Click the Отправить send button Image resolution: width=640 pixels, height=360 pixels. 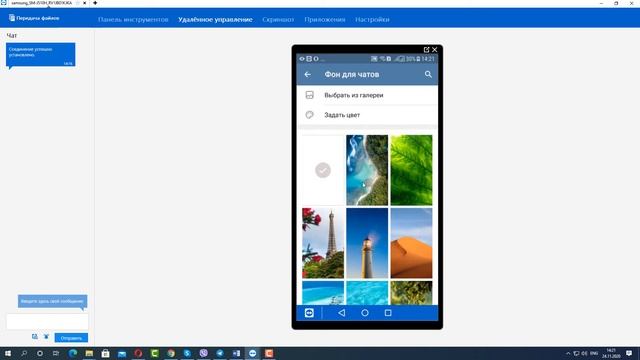coord(71,338)
